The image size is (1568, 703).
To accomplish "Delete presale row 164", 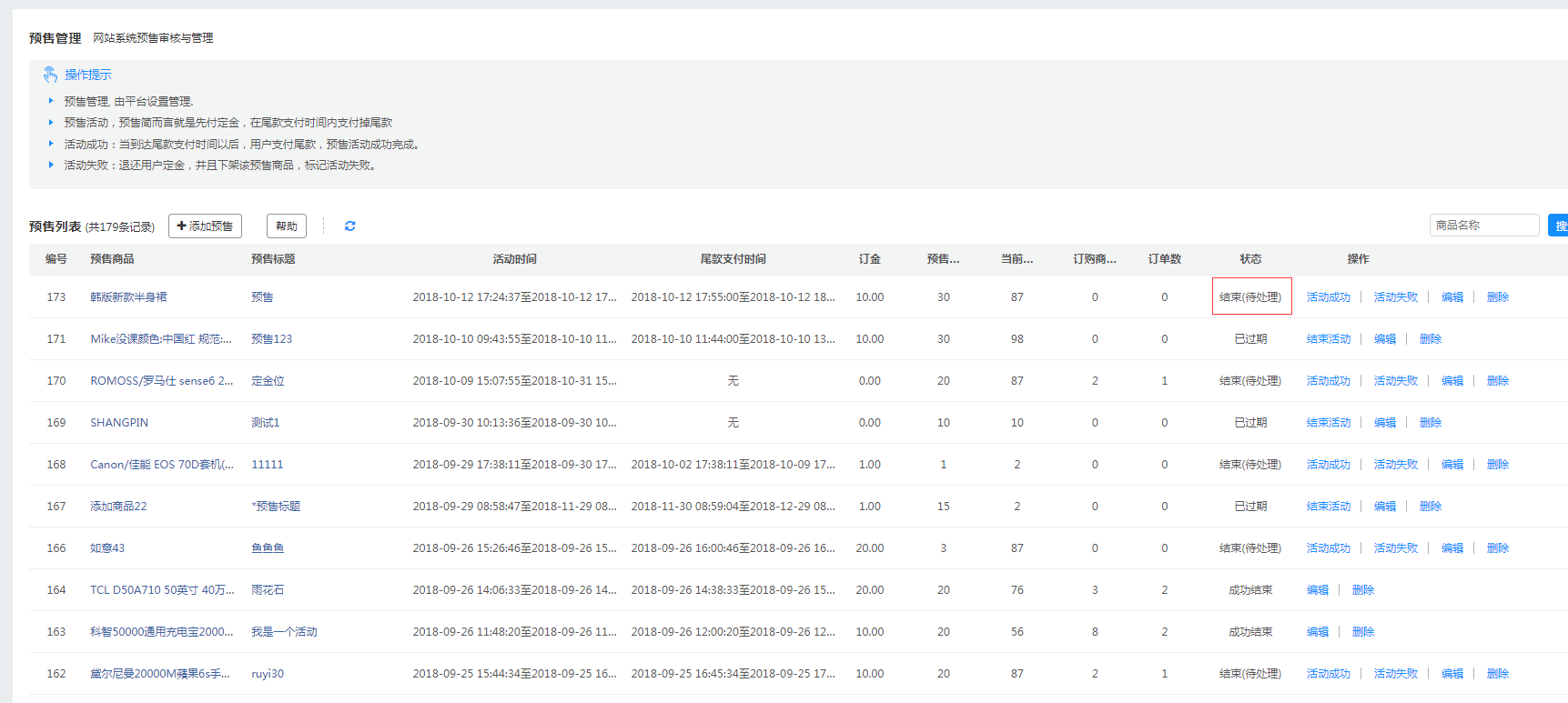I will (1362, 590).
